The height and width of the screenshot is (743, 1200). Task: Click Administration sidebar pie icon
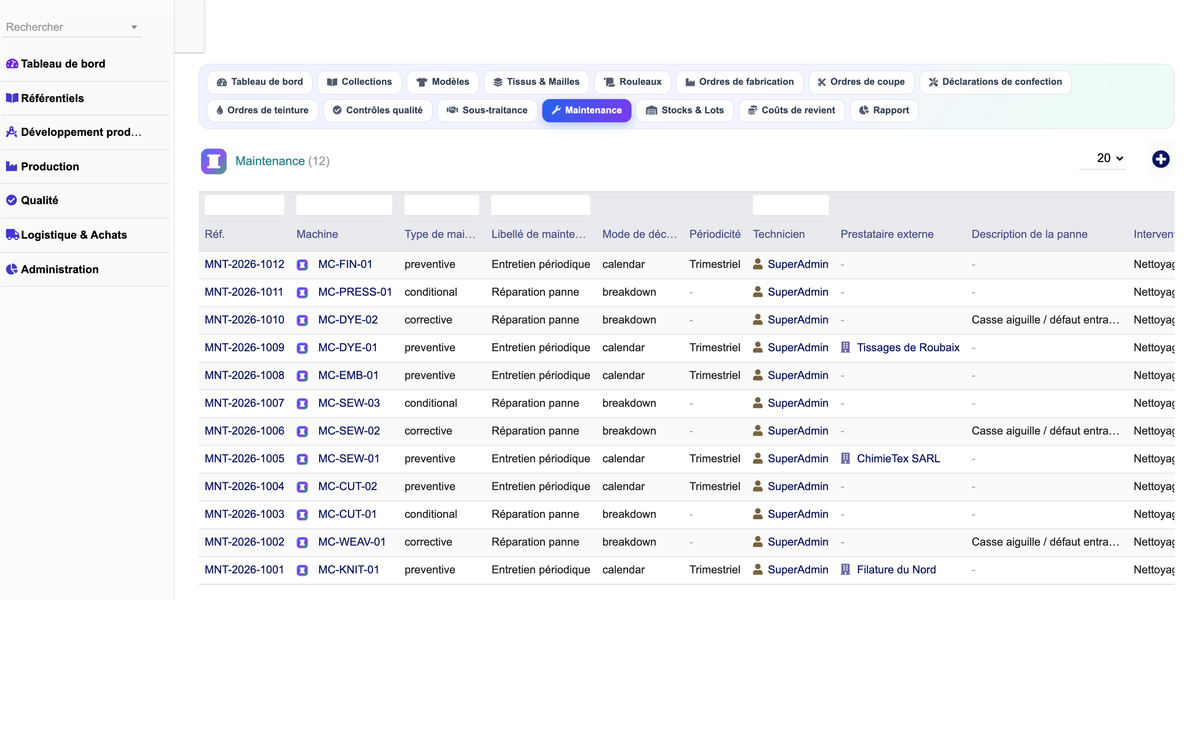click(12, 269)
